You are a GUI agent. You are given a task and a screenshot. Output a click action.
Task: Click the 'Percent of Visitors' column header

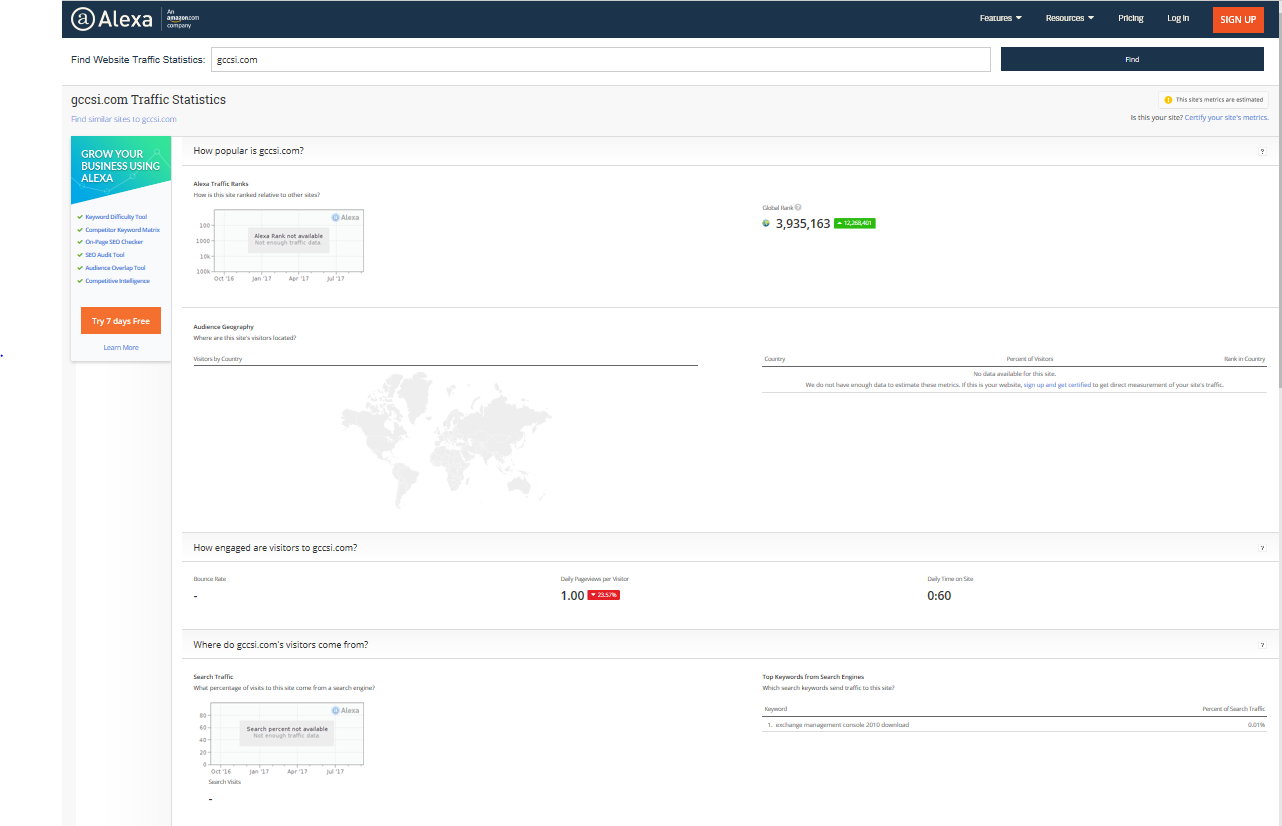point(1030,359)
